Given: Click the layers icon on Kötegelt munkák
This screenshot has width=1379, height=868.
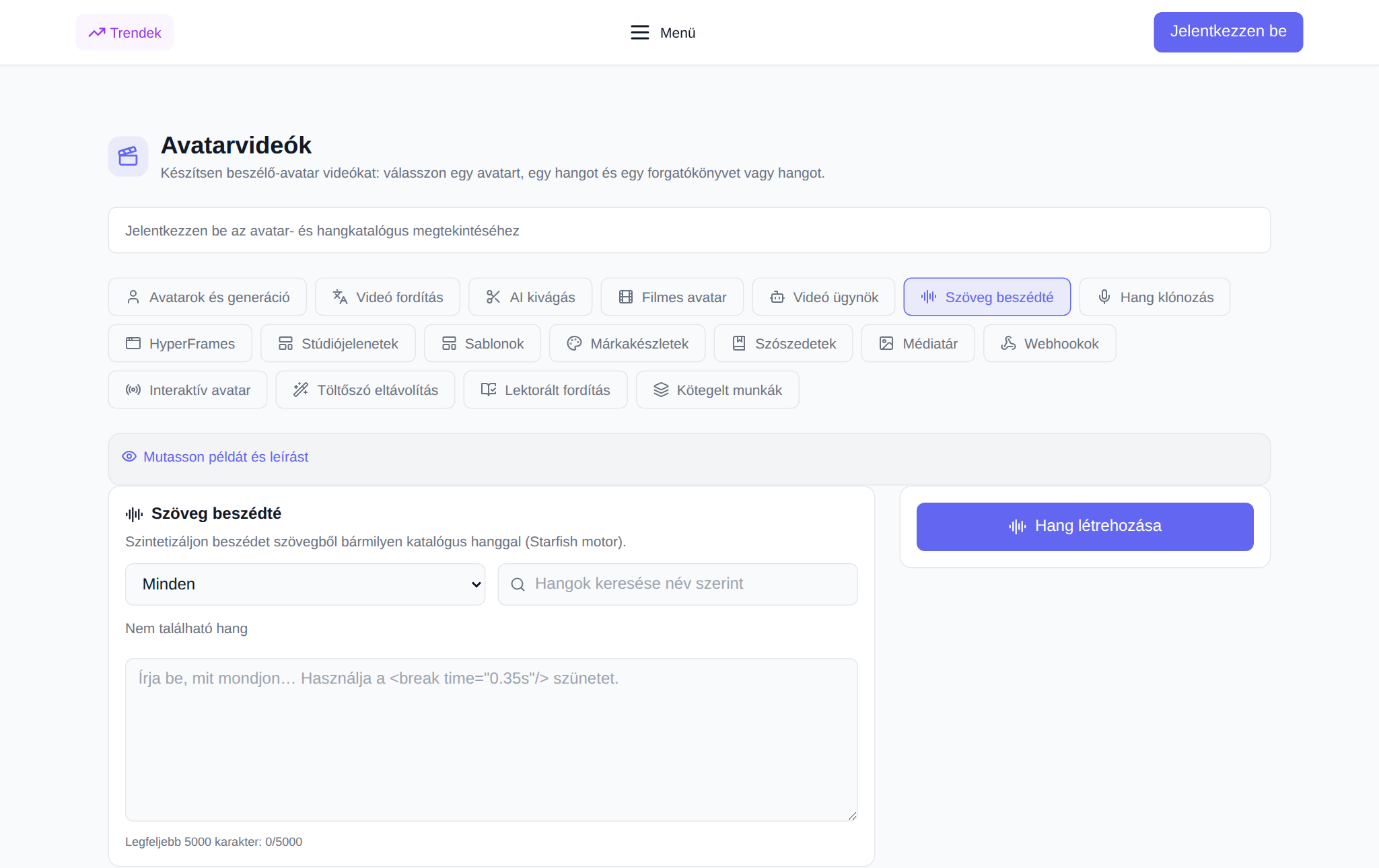Looking at the screenshot, I should click(661, 390).
